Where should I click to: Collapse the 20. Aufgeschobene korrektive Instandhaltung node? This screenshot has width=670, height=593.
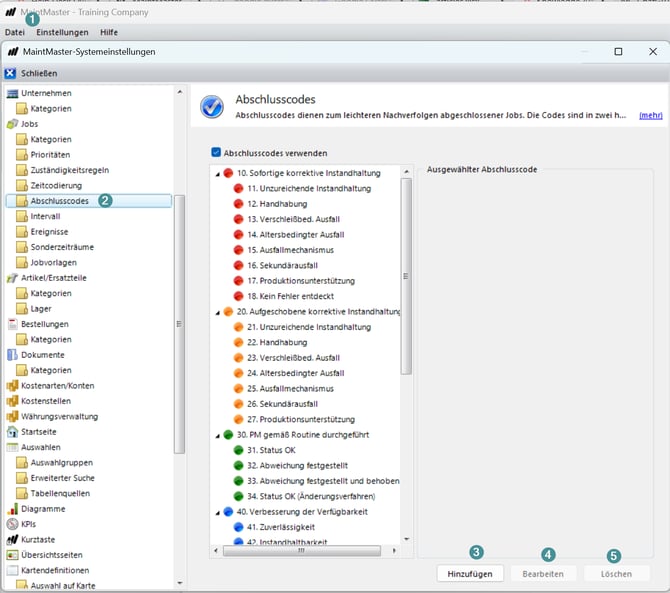pyautogui.click(x=217, y=312)
